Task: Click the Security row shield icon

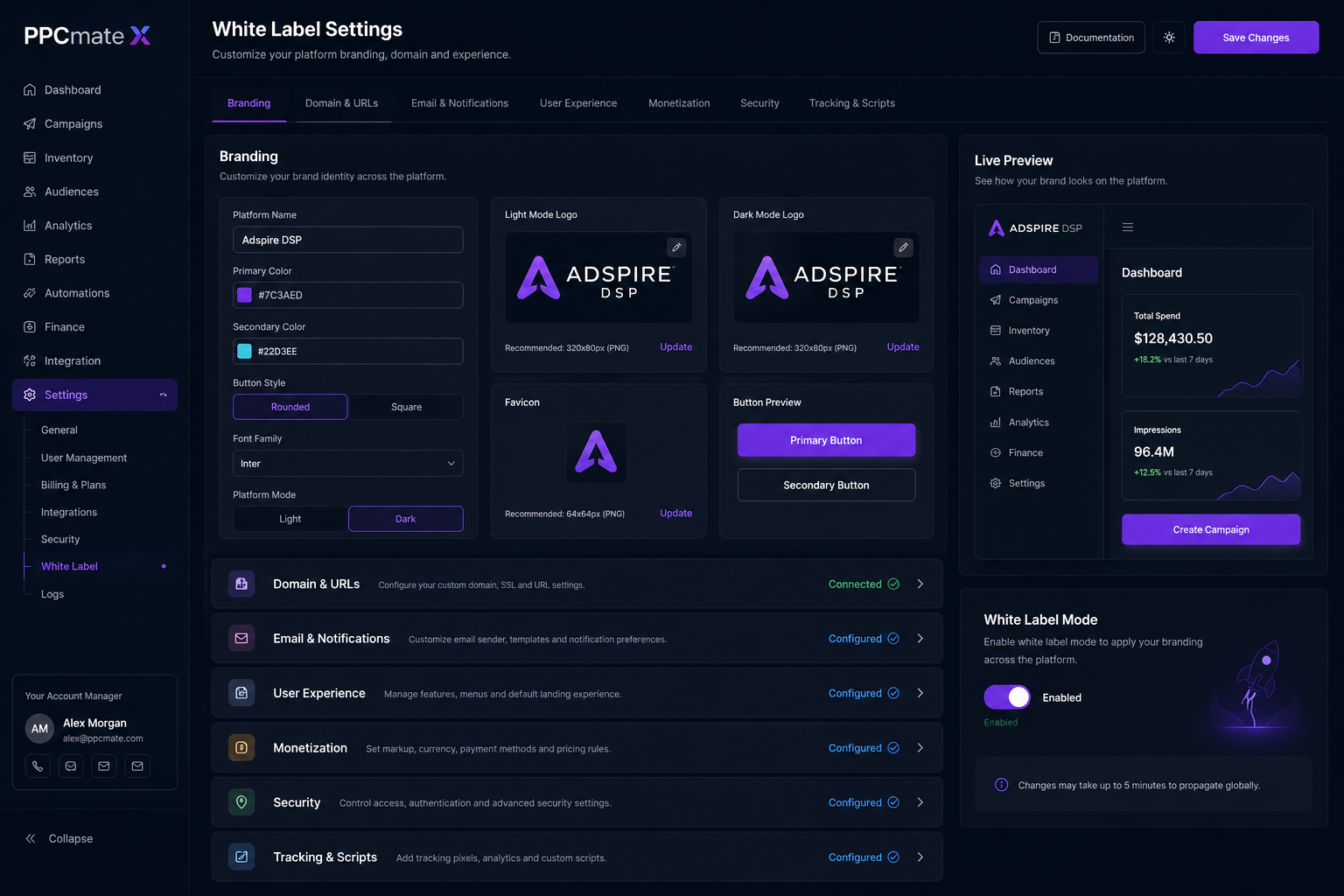Action: coord(241,802)
